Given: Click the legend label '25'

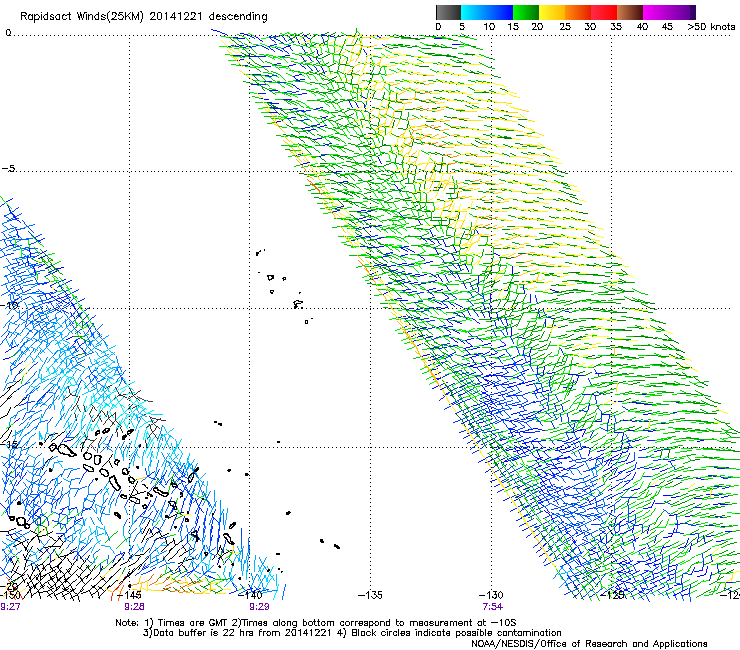Looking at the screenshot, I should (565, 27).
